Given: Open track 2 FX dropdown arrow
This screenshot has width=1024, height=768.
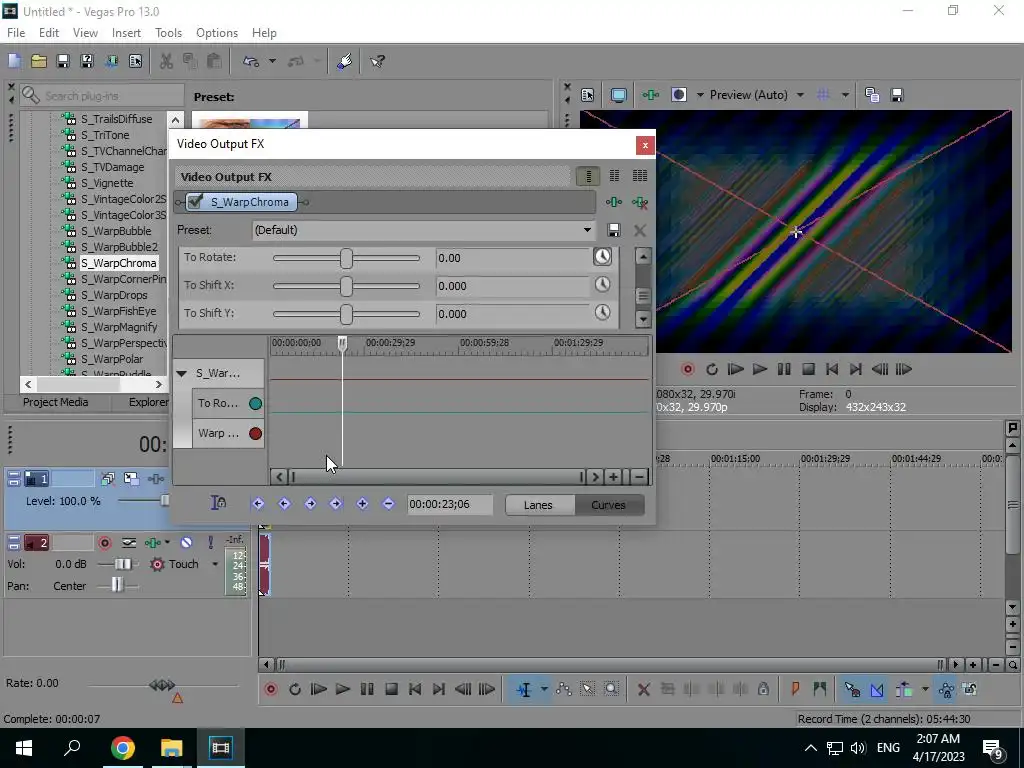Looking at the screenshot, I should click(x=167, y=543).
